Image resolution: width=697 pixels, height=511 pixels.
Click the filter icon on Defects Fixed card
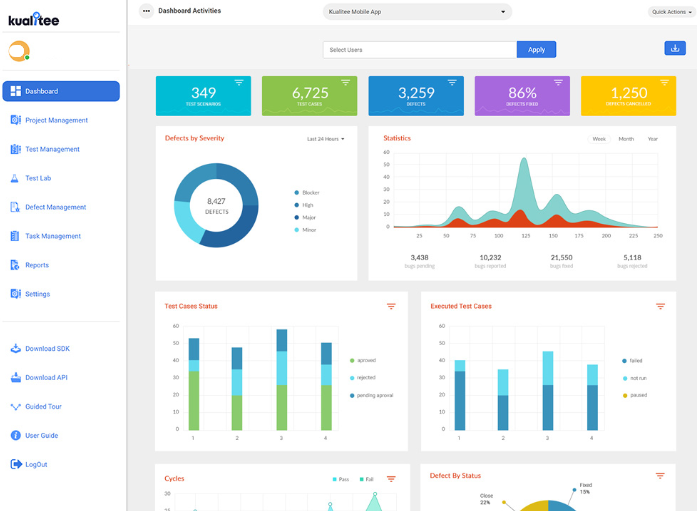[x=558, y=83]
